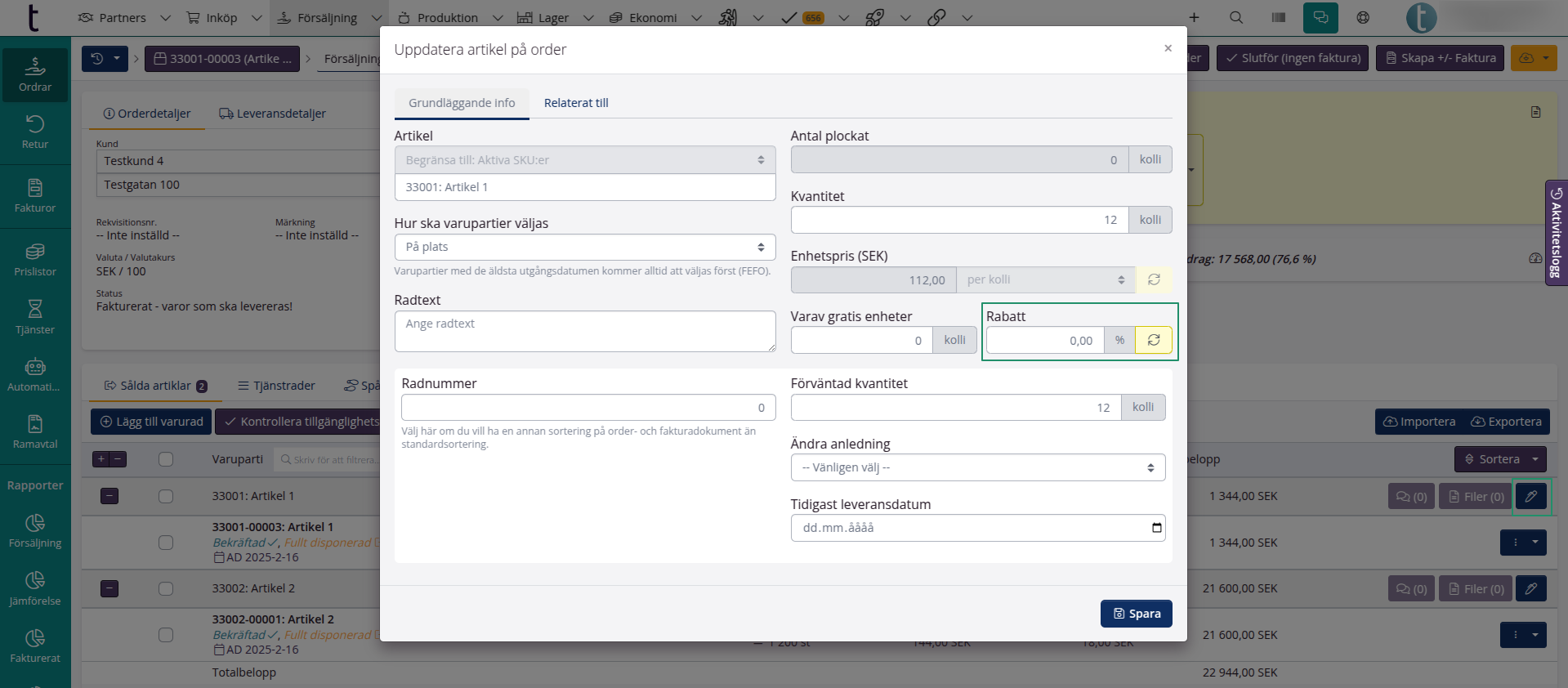Open the Artikel 'Begränsa till' dropdown
Viewport: 1568px width, 688px height.
(x=584, y=160)
